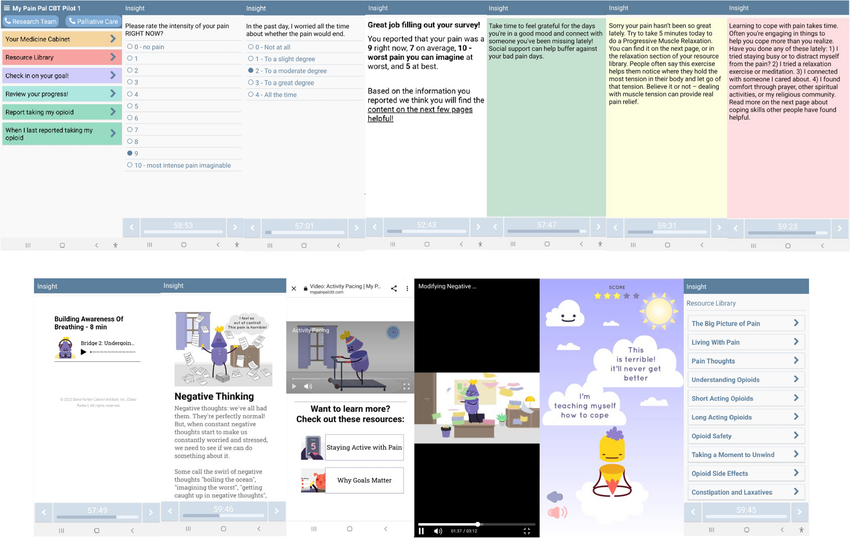This screenshot has height=538, width=850.
Task: Expand the Understanding Opioids topic
Action: coord(745,380)
